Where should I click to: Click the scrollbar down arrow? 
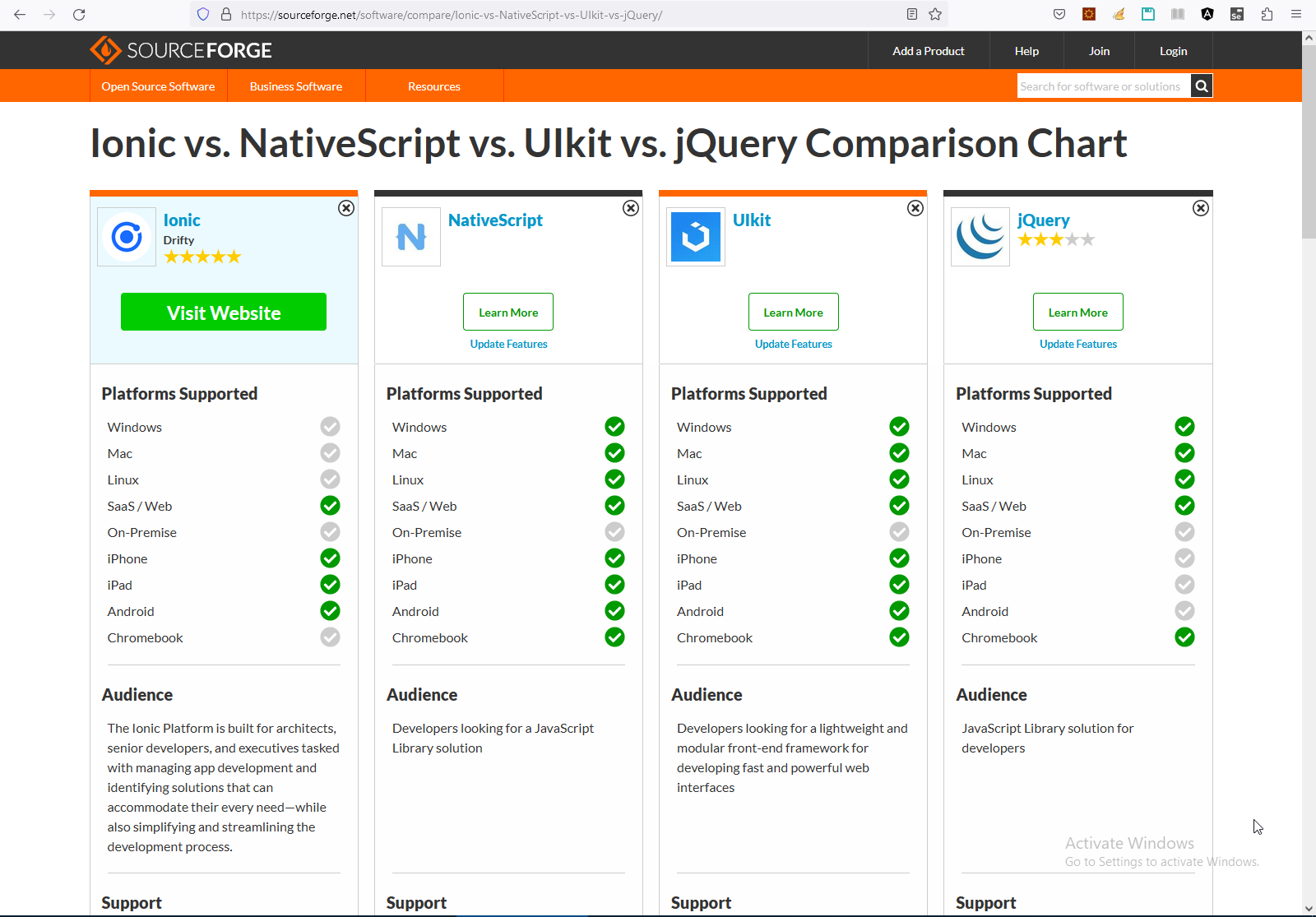(1309, 909)
